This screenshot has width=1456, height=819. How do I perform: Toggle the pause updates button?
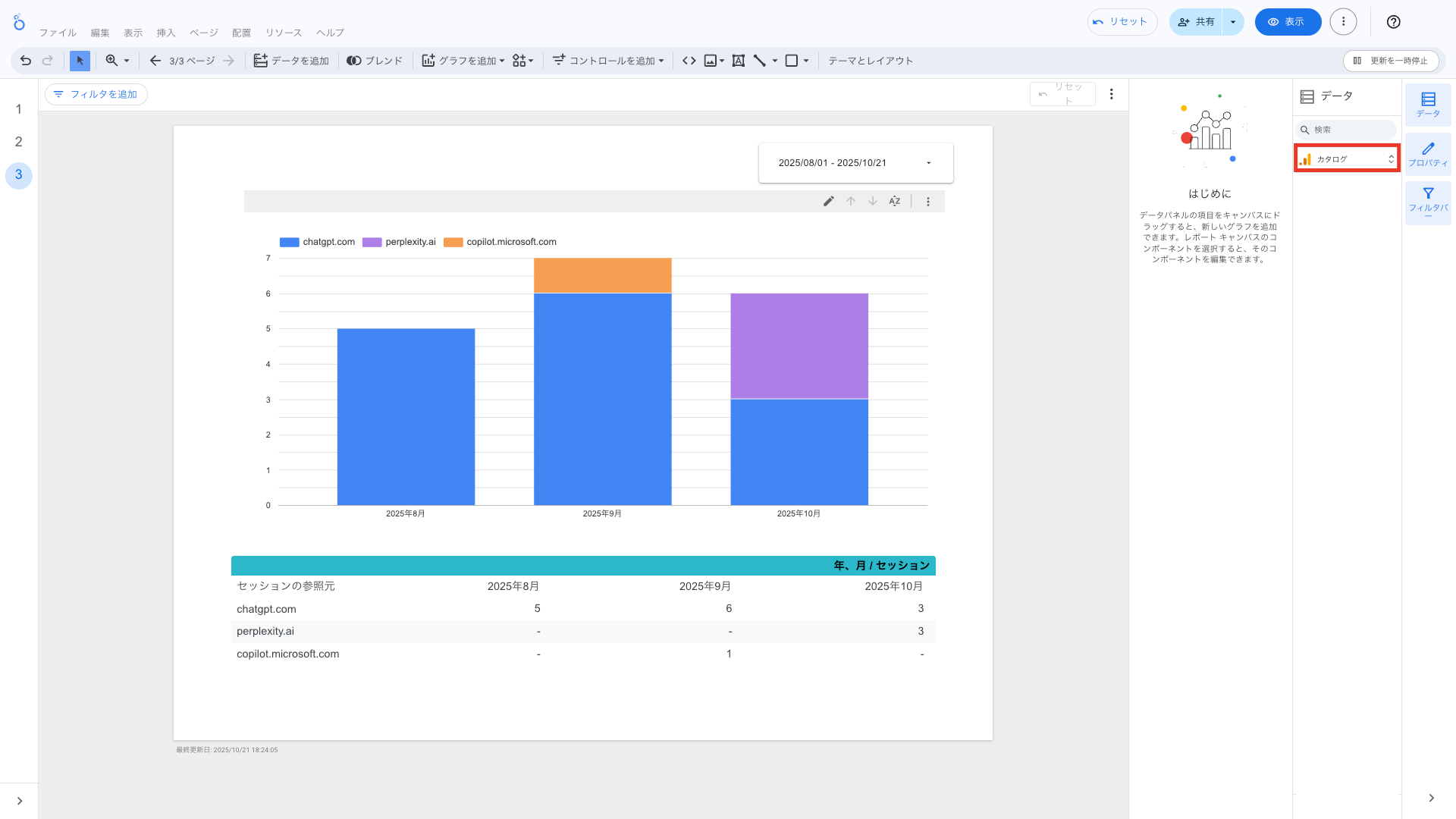(x=1391, y=61)
